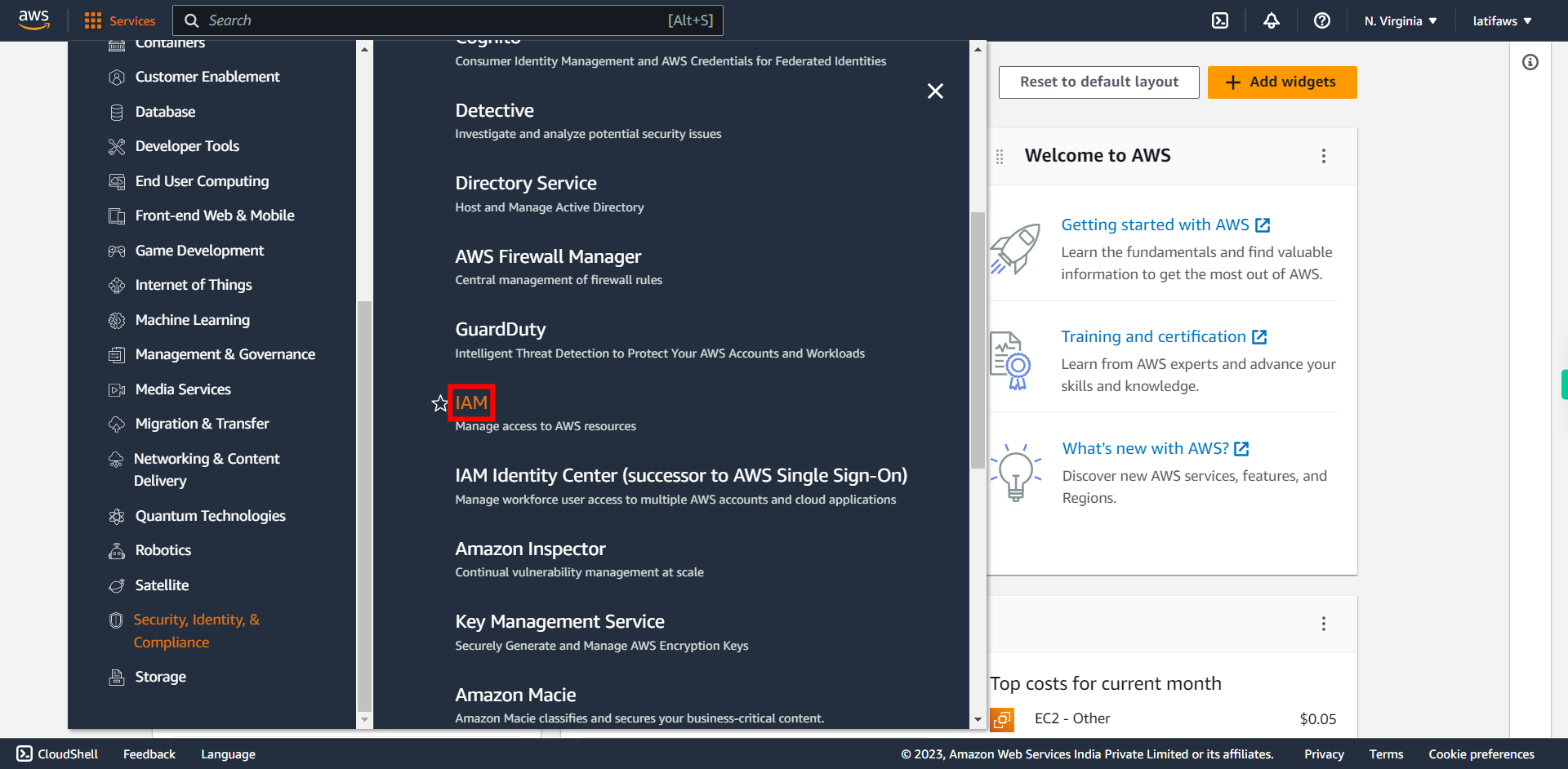Open Cookie preferences in footer
Image resolution: width=1568 pixels, height=769 pixels.
(1481, 754)
